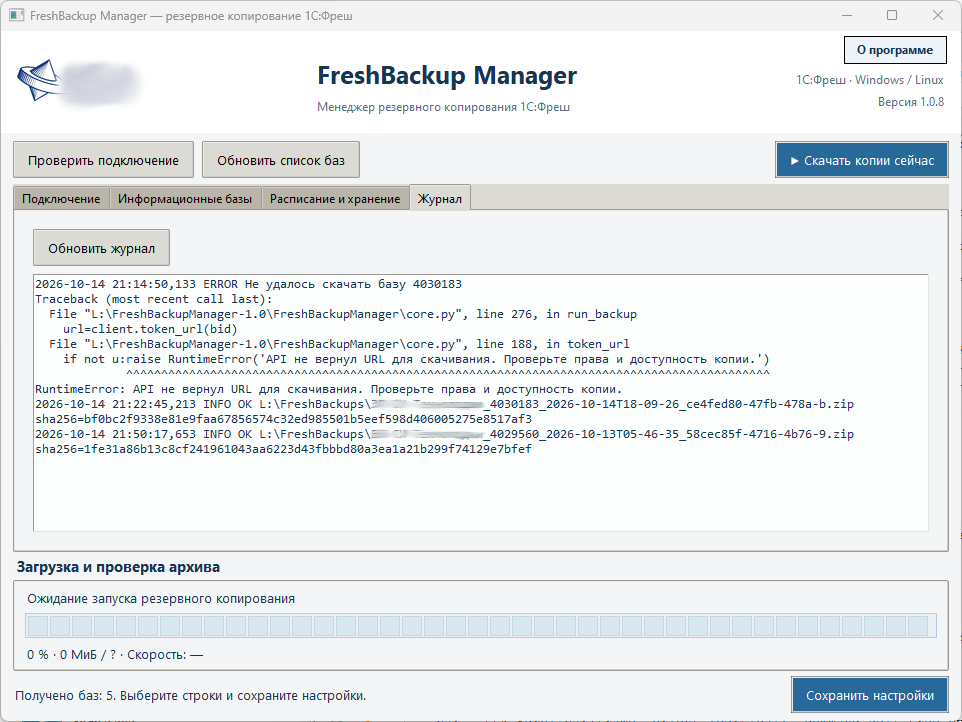Click the «RuntimeError: API не вернул URL» line
Viewport: 962px width, 722px height.
click(x=328, y=389)
